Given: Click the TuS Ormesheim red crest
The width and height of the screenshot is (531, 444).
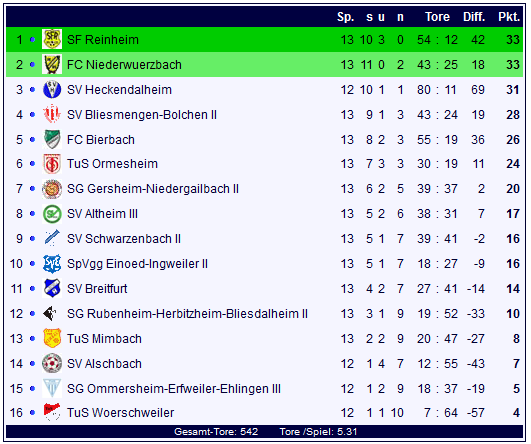Looking at the screenshot, I should (x=52, y=164).
